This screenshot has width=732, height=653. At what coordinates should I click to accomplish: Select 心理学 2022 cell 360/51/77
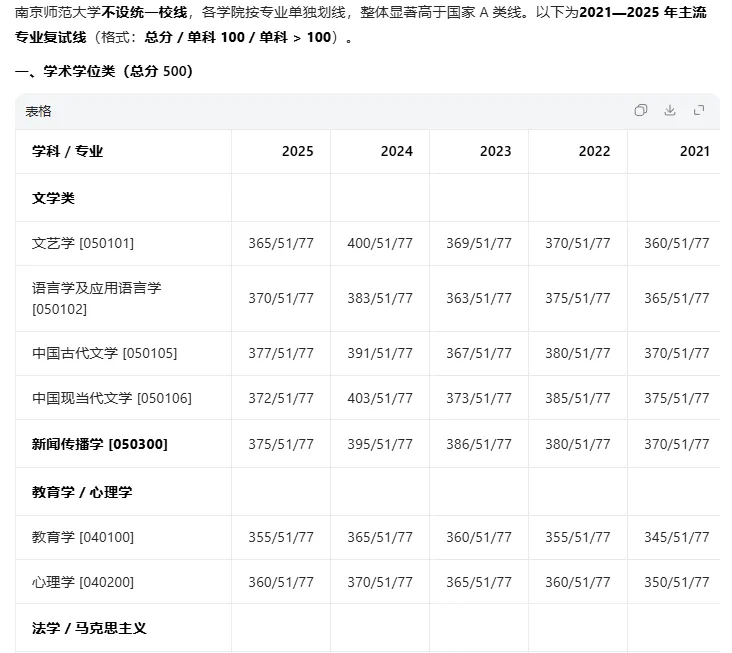[578, 582]
